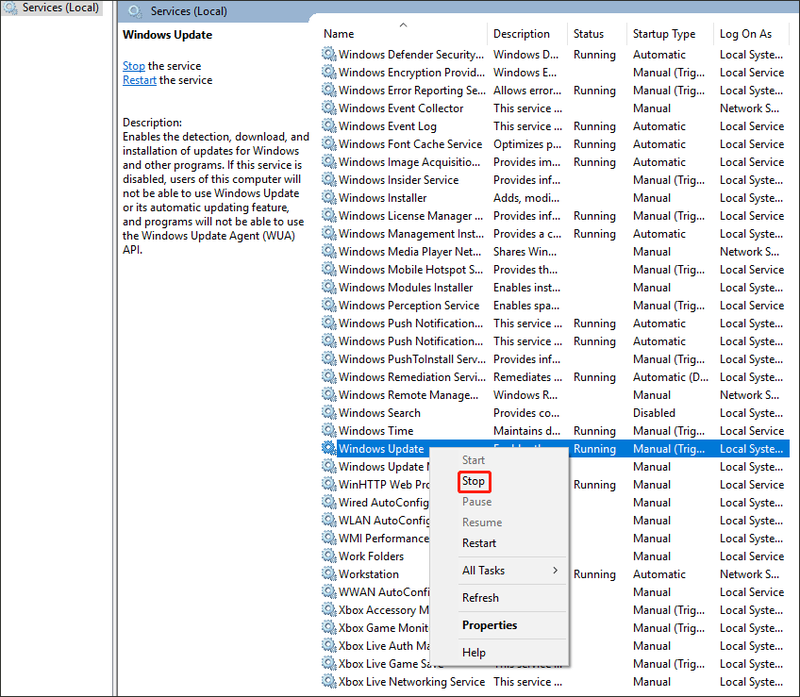Viewport: 800px width, 697px height.
Task: Click Disabled startup type of Windows Search
Action: point(654,413)
